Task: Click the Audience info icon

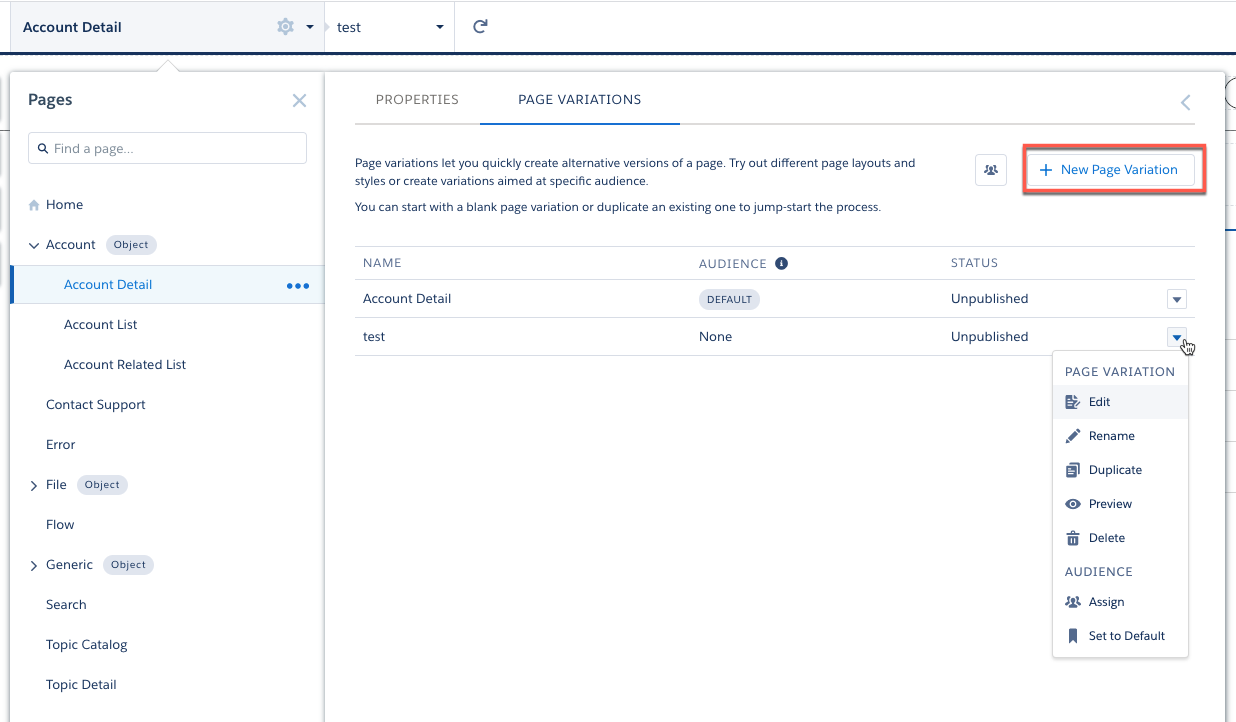Action: tap(782, 264)
